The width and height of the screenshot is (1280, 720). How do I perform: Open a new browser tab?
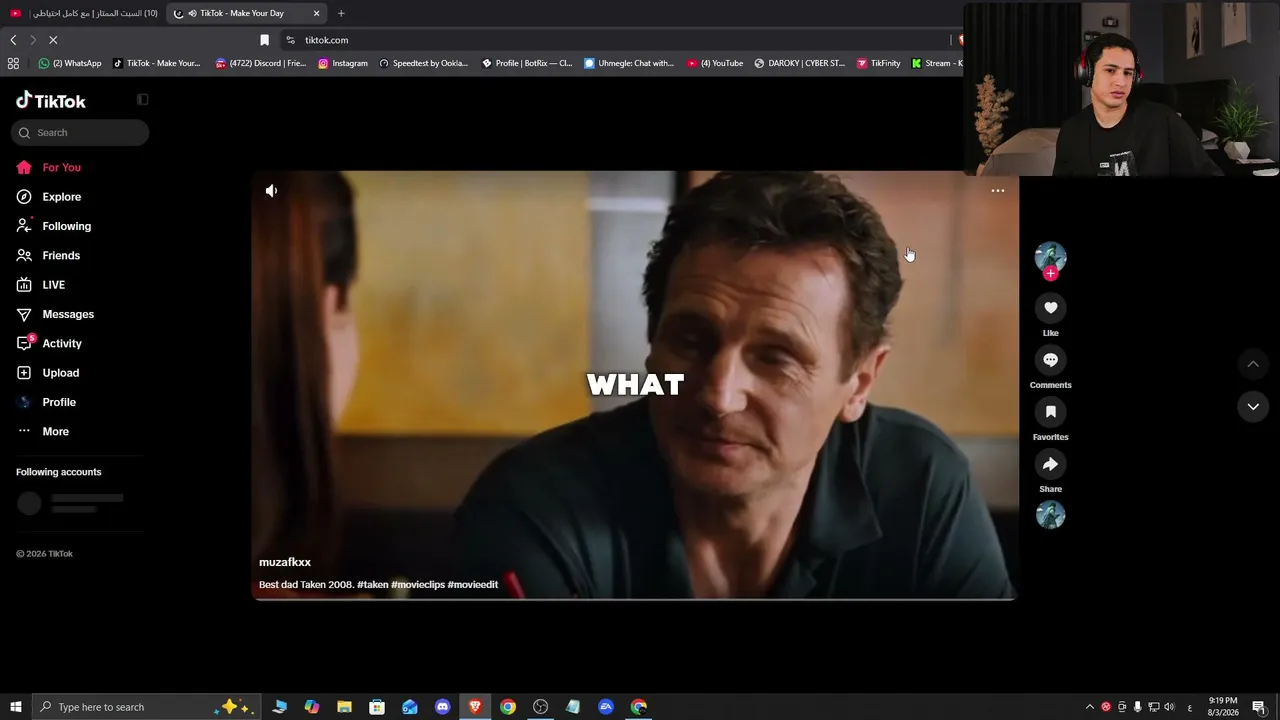coord(341,13)
